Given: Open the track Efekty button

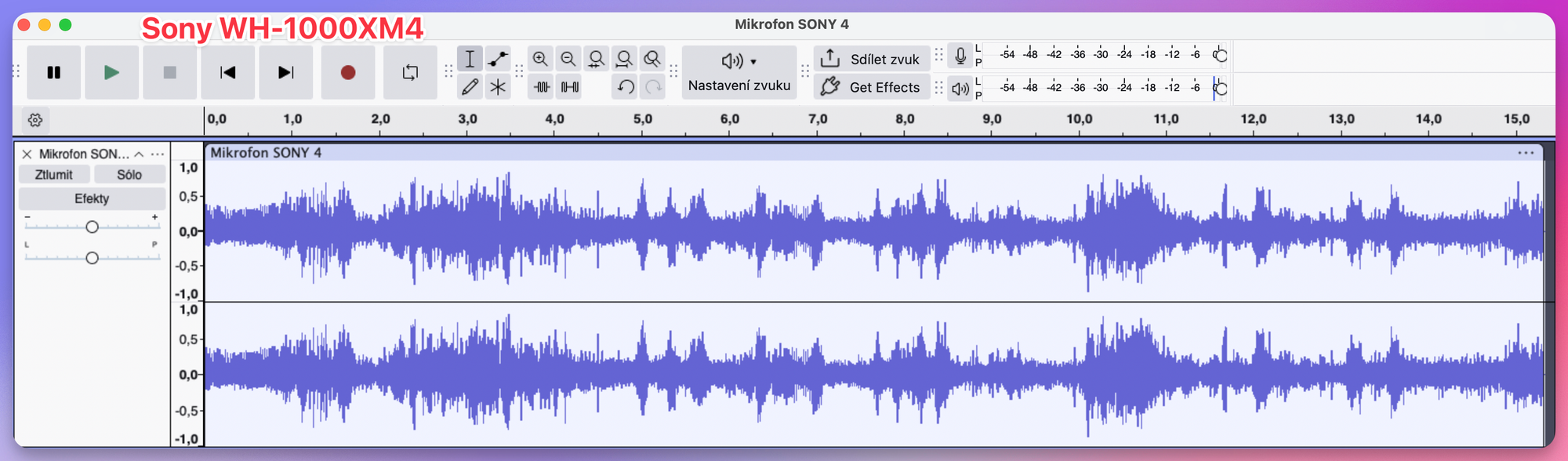Looking at the screenshot, I should (x=92, y=198).
